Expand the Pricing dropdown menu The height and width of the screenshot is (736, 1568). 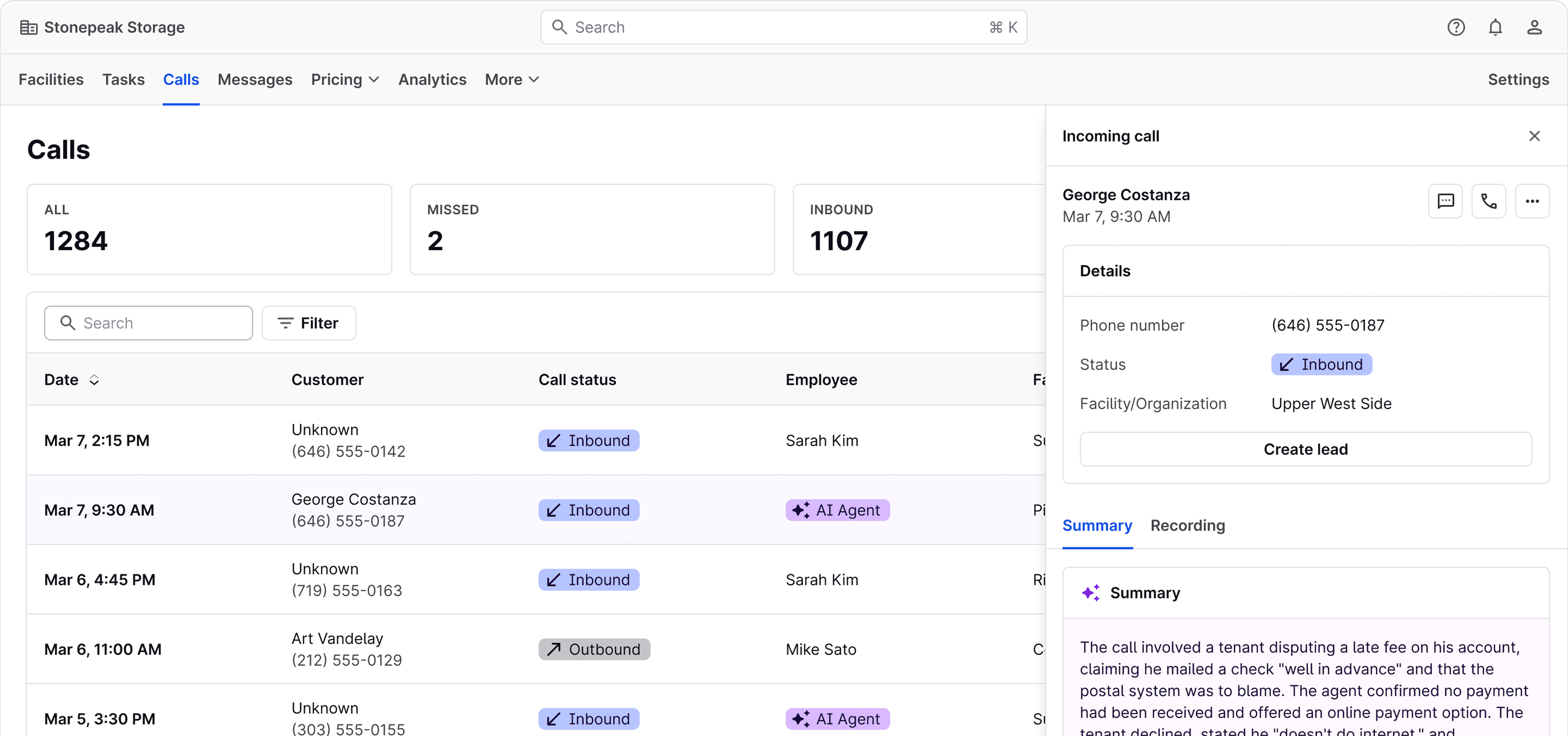pos(344,80)
